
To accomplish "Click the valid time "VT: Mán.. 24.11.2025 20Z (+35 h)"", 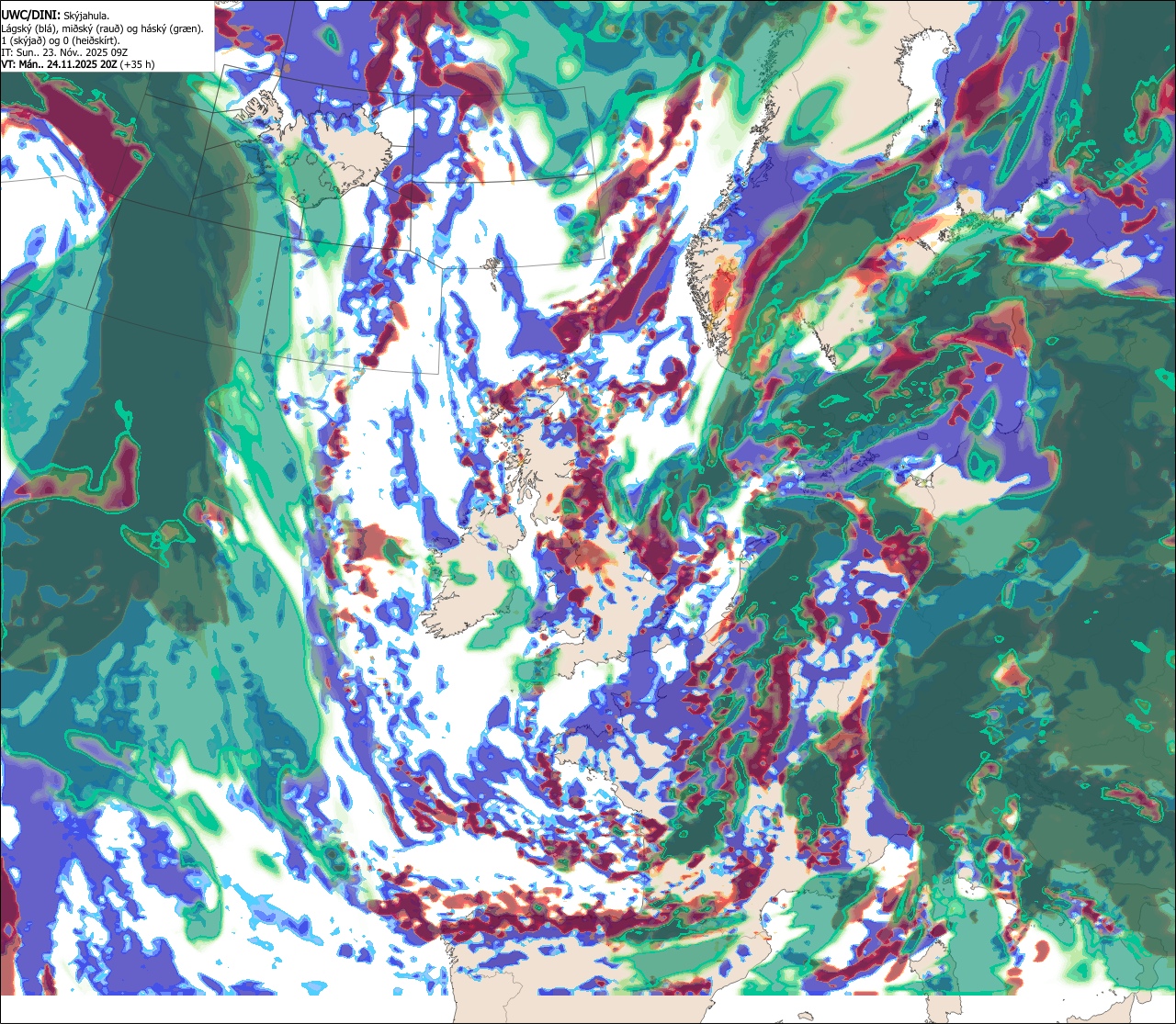I will (78, 65).
